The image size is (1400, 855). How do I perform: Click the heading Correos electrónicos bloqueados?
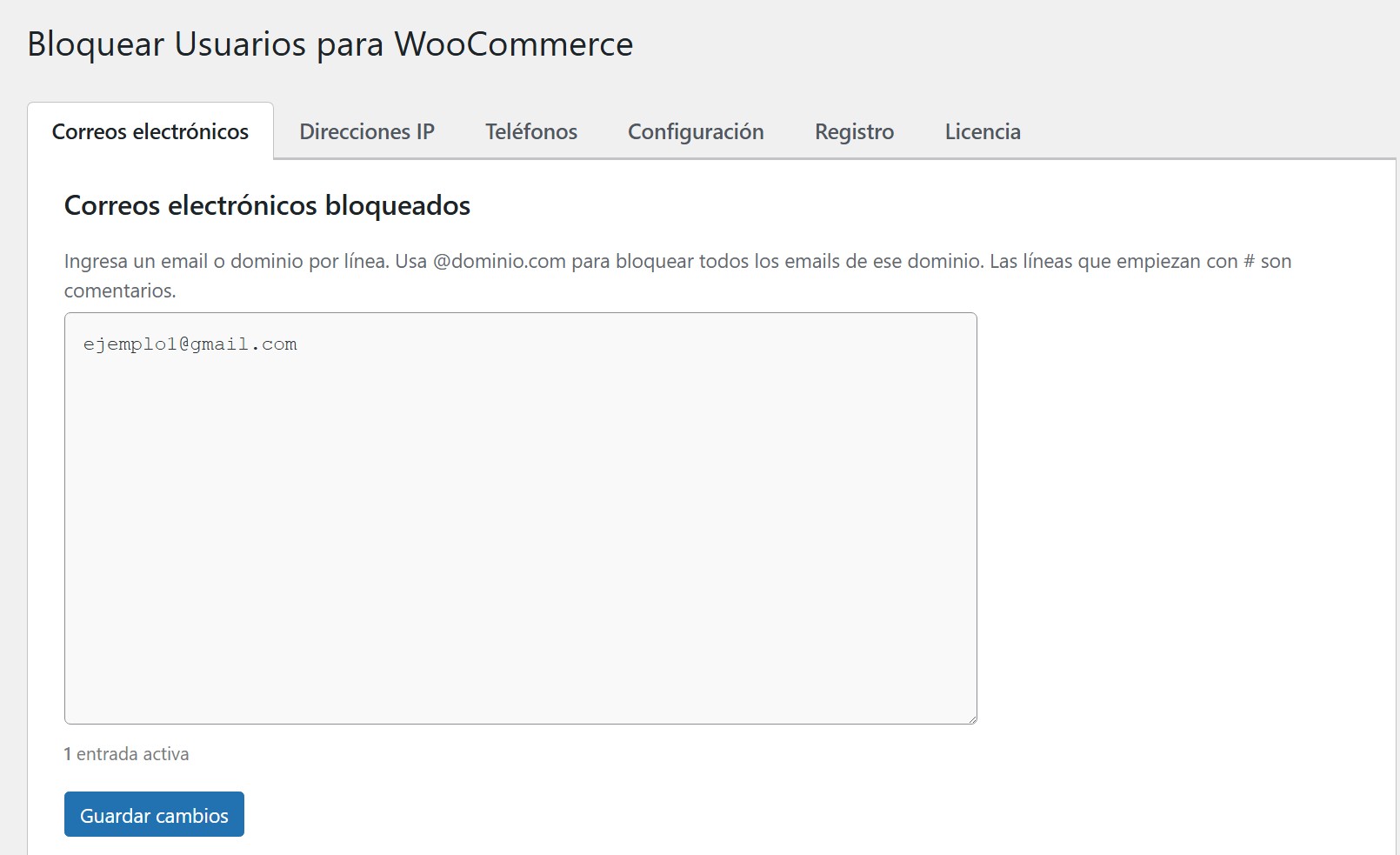[x=266, y=206]
